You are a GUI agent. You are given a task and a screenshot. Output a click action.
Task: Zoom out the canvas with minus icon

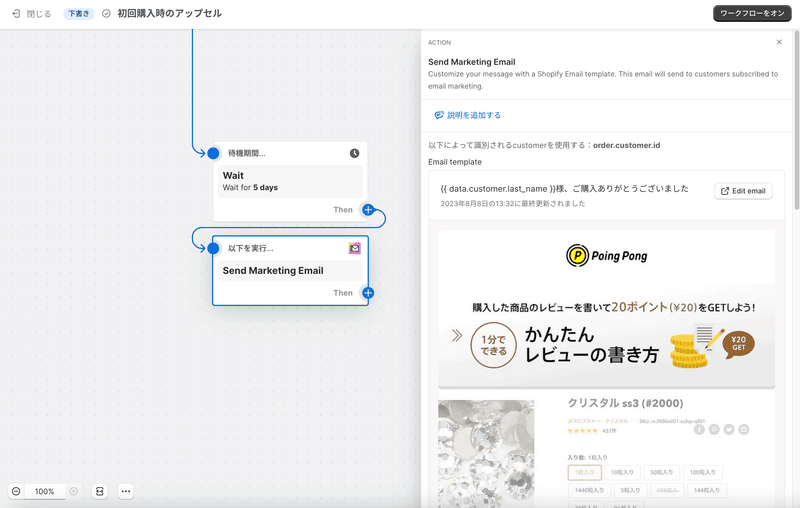pos(16,491)
